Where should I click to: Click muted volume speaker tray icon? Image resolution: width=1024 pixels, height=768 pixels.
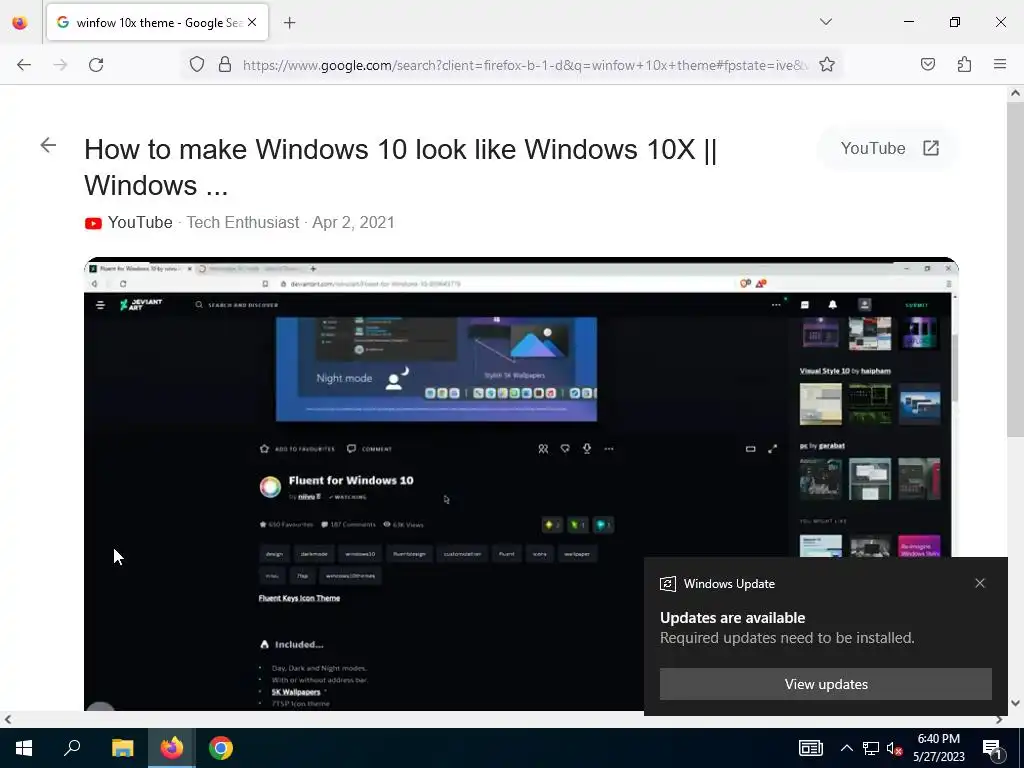click(x=895, y=748)
